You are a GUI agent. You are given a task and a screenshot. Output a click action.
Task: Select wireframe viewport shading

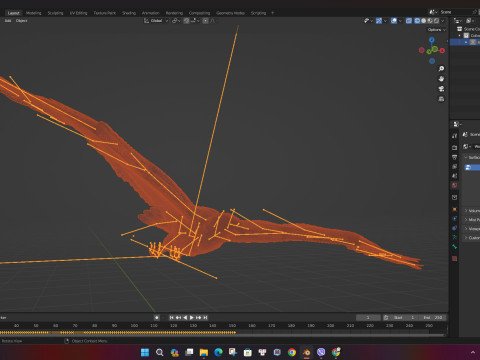tap(417, 21)
